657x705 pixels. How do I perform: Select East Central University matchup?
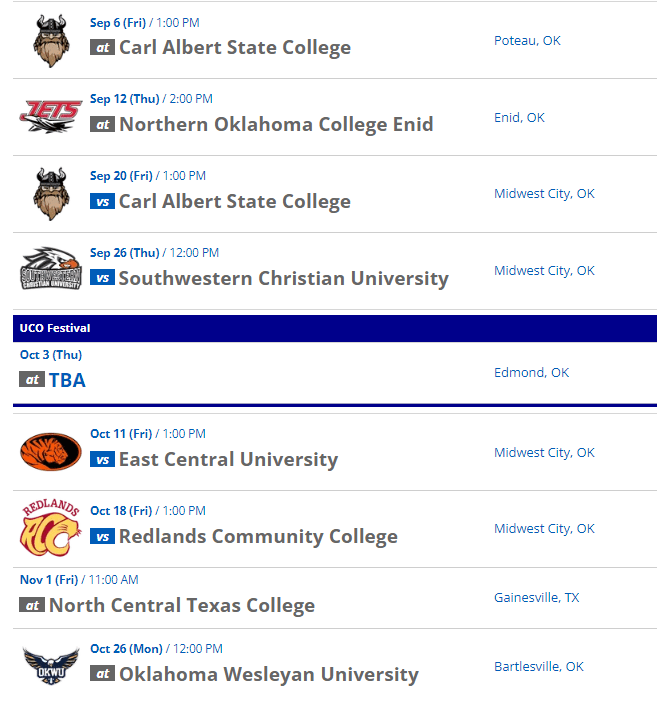pyautogui.click(x=228, y=460)
